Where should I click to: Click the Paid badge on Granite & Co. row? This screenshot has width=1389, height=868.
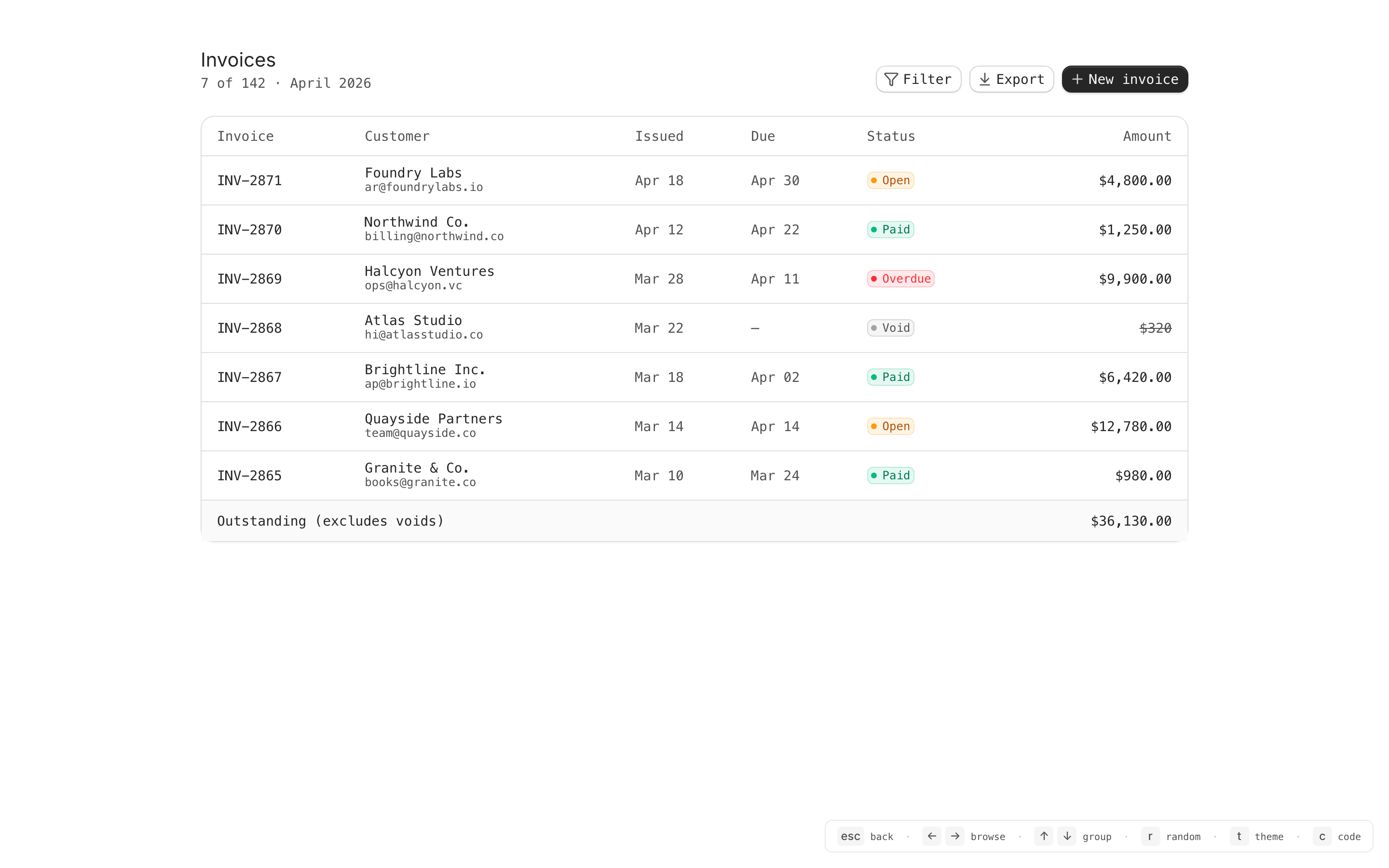point(890,475)
